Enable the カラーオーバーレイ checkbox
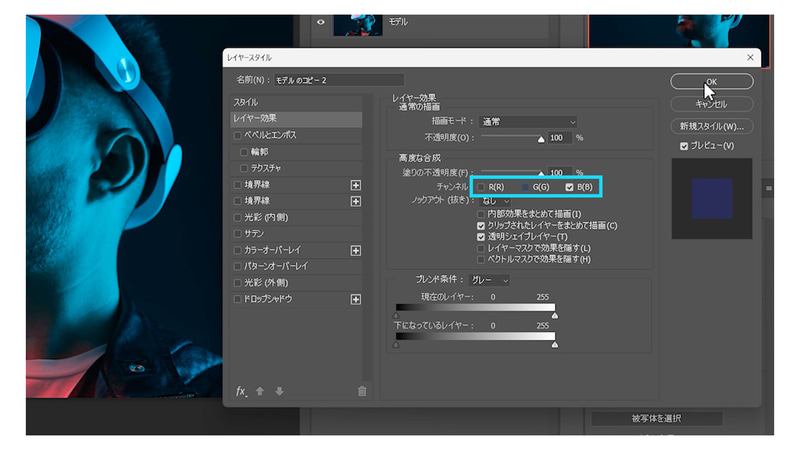 237,250
